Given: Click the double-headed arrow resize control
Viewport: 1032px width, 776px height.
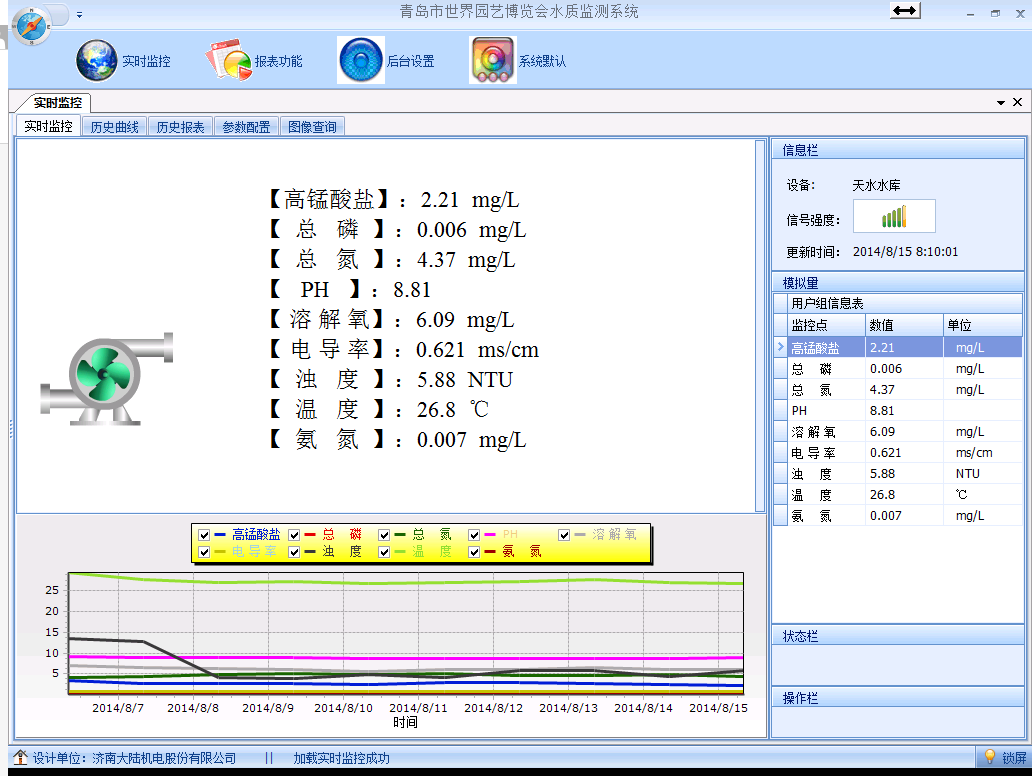Looking at the screenshot, I should pyautogui.click(x=904, y=10).
